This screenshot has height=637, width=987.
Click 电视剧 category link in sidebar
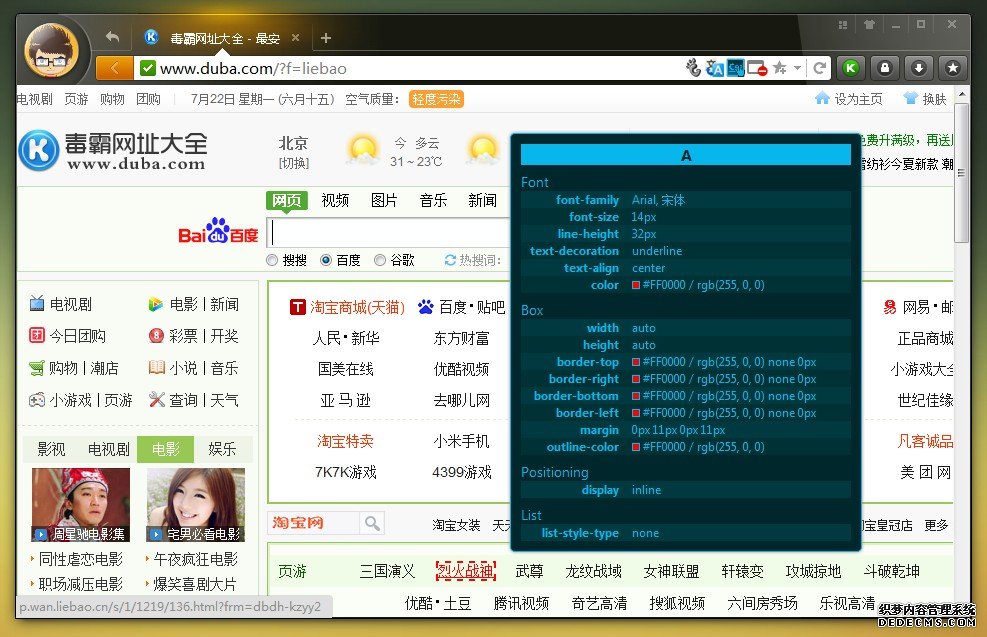tap(70, 304)
